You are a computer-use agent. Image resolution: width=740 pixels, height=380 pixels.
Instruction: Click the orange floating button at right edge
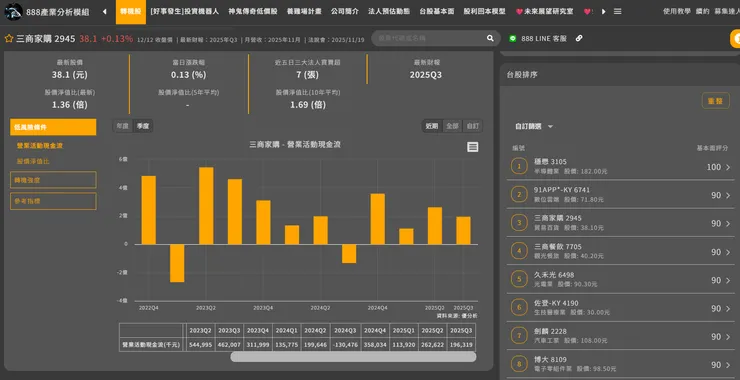[735, 39]
